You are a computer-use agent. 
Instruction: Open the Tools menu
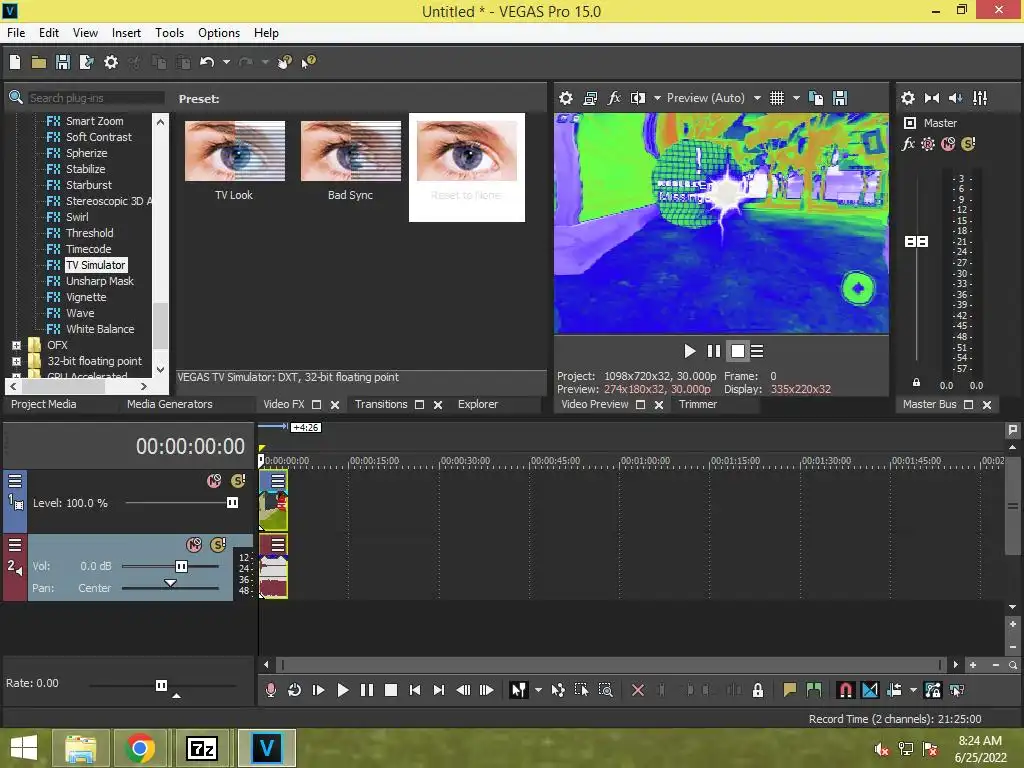169,33
